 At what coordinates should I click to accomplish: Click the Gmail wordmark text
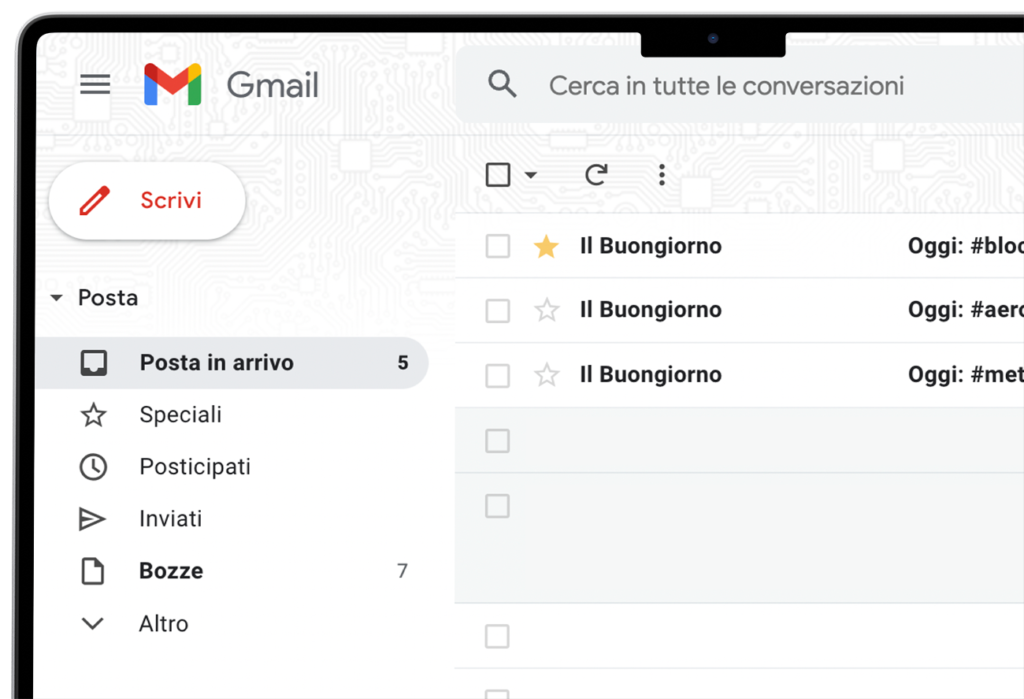272,85
